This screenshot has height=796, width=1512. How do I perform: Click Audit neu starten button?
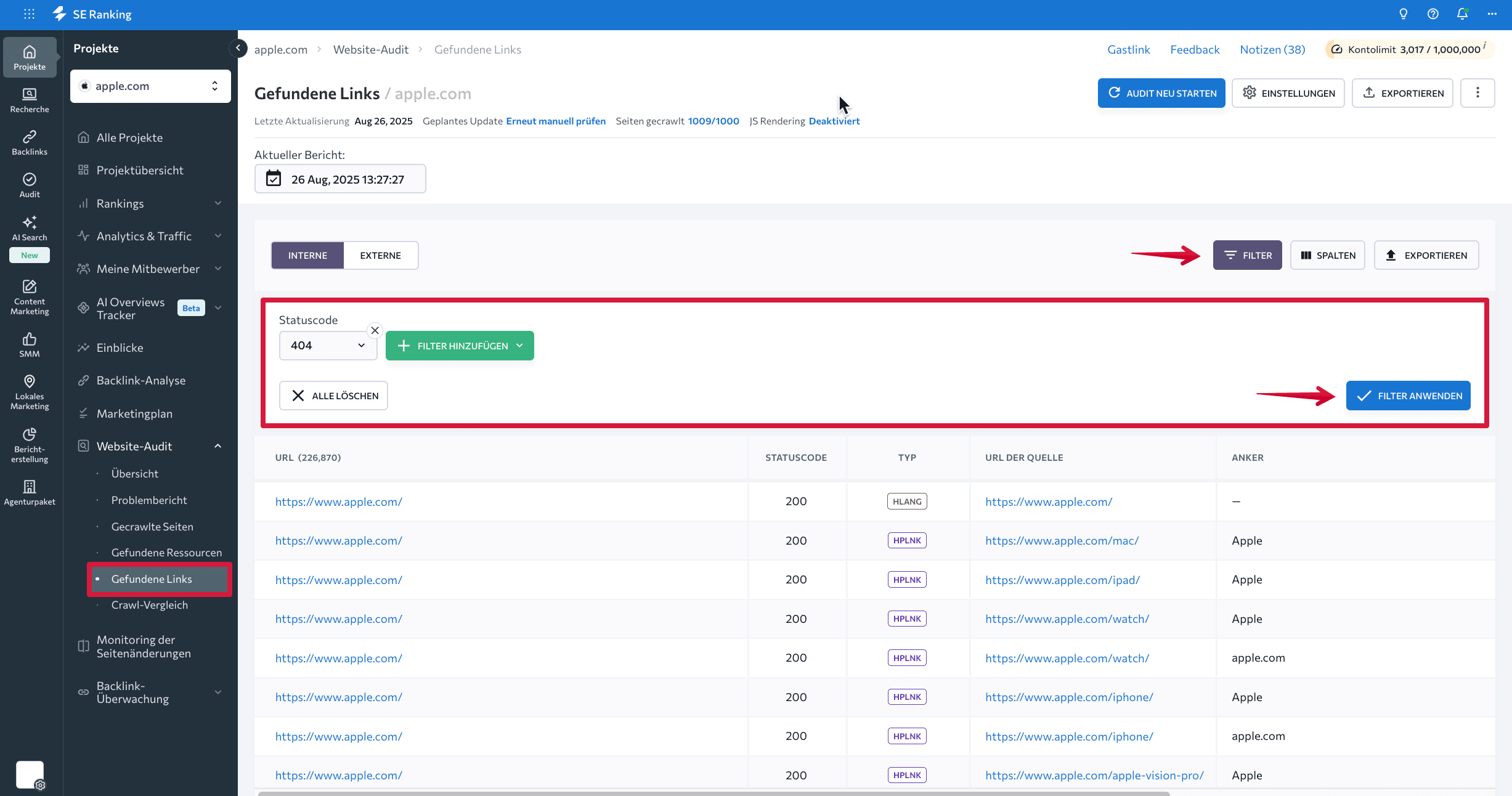[x=1161, y=93]
